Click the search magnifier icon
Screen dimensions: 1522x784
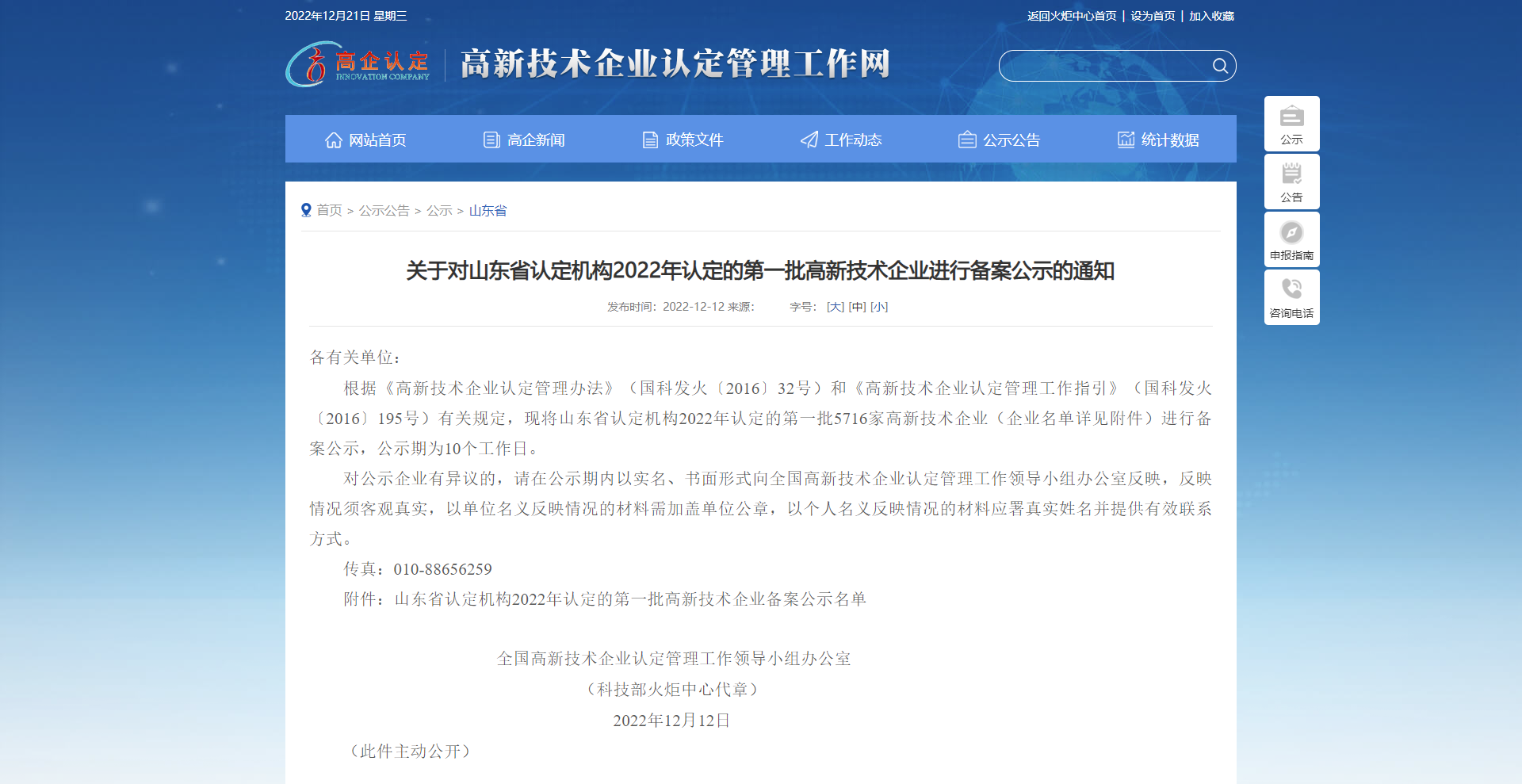[x=1219, y=66]
